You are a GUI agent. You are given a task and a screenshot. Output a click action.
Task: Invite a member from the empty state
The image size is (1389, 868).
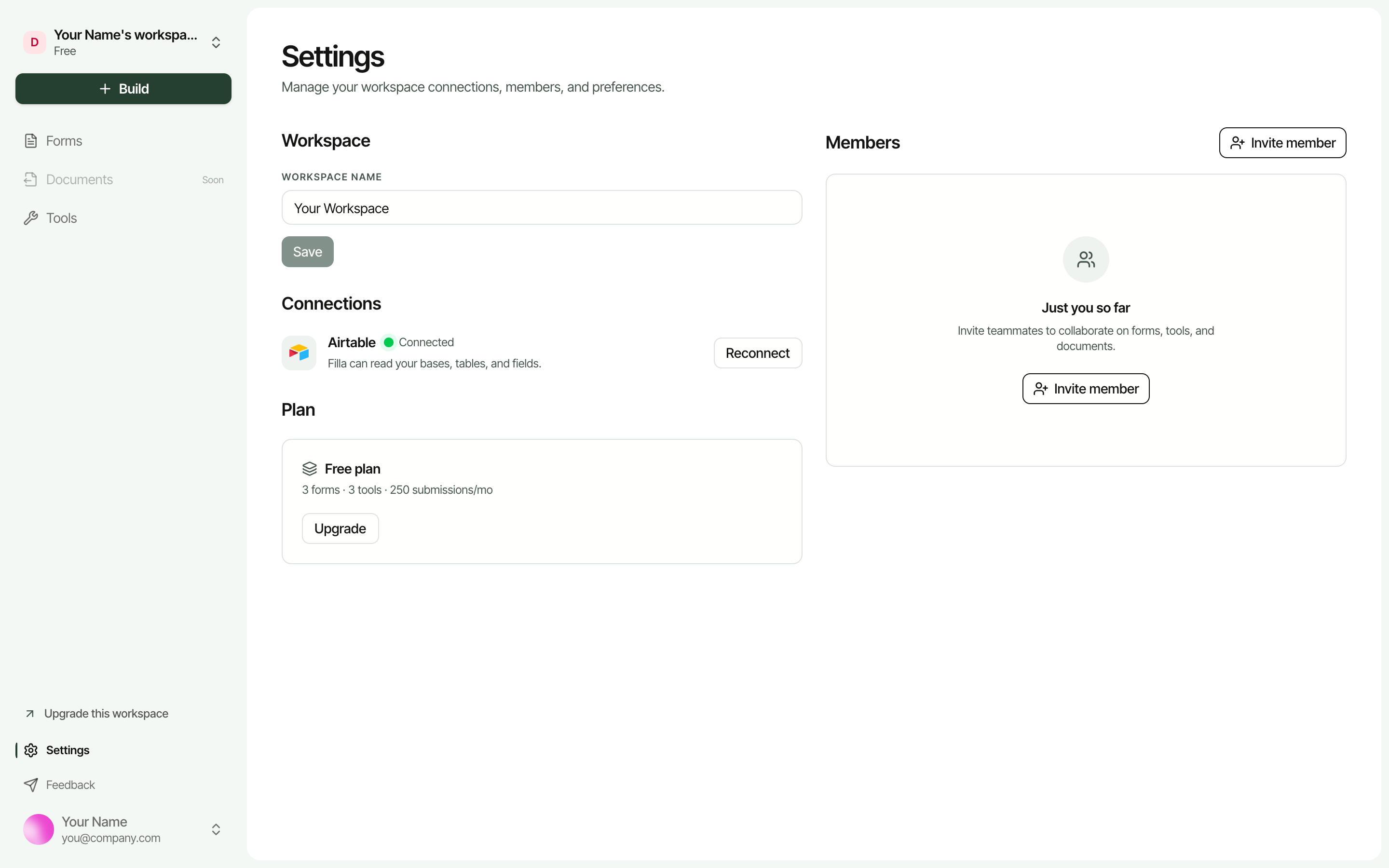1085,388
